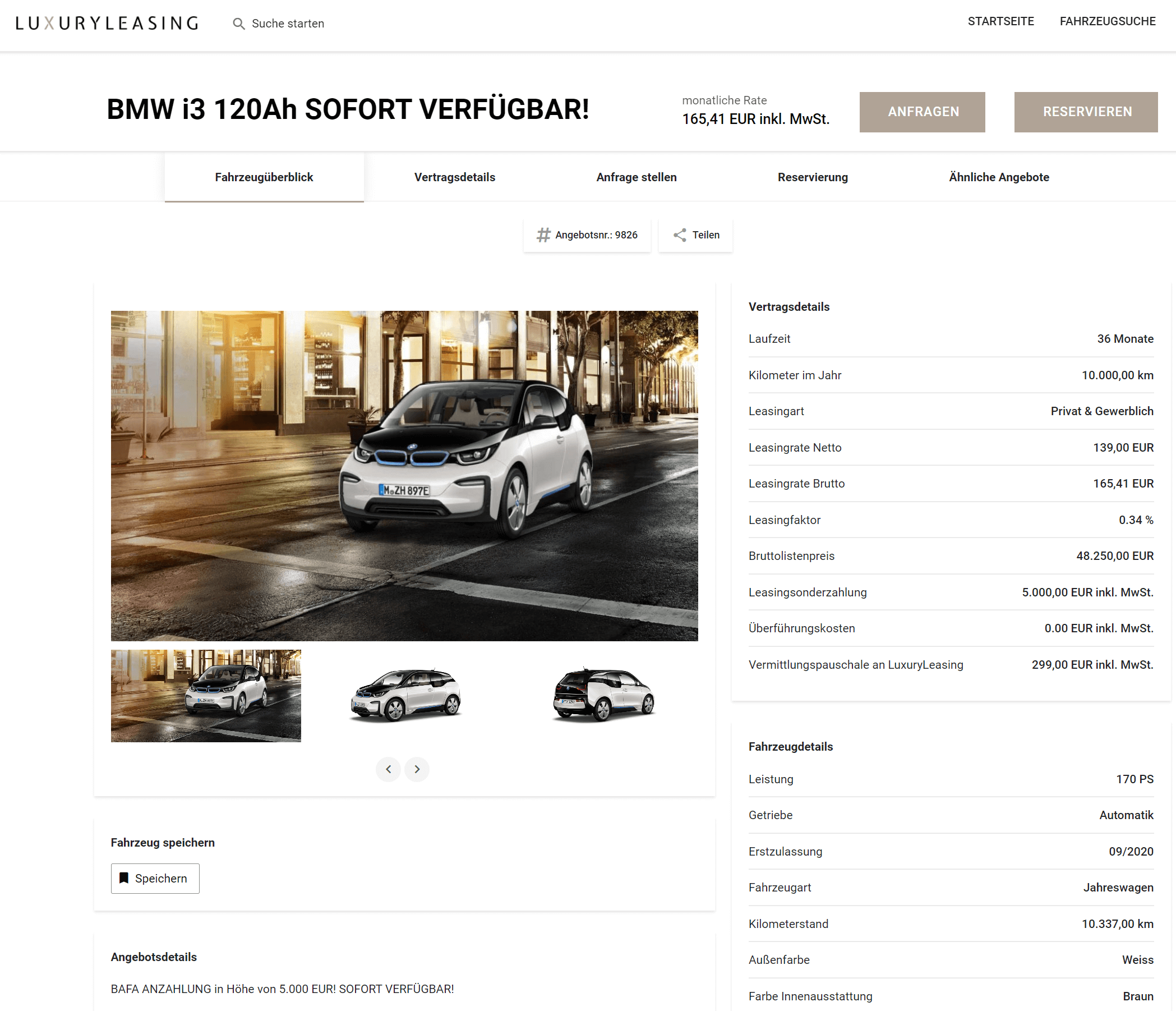Save the vehicle with Speichern button
Image resolution: width=1176 pixels, height=1011 pixels.
[x=155, y=878]
